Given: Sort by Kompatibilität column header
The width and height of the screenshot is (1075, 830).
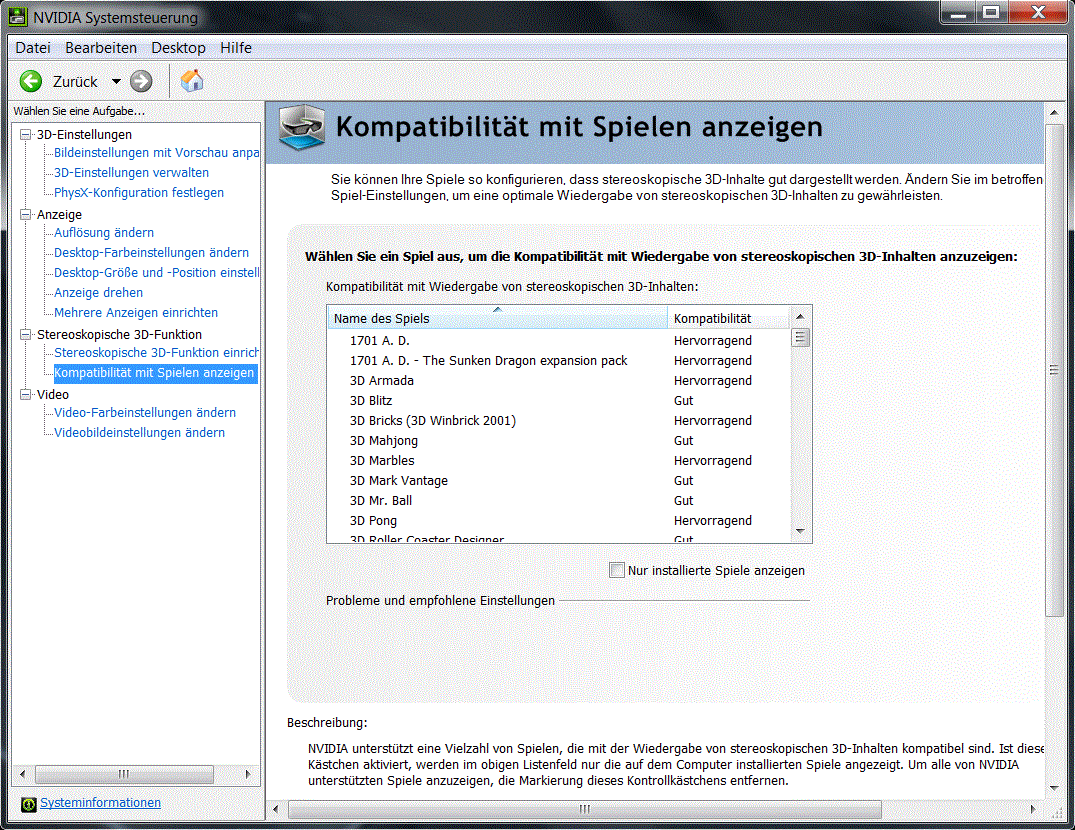Looking at the screenshot, I should (729, 318).
